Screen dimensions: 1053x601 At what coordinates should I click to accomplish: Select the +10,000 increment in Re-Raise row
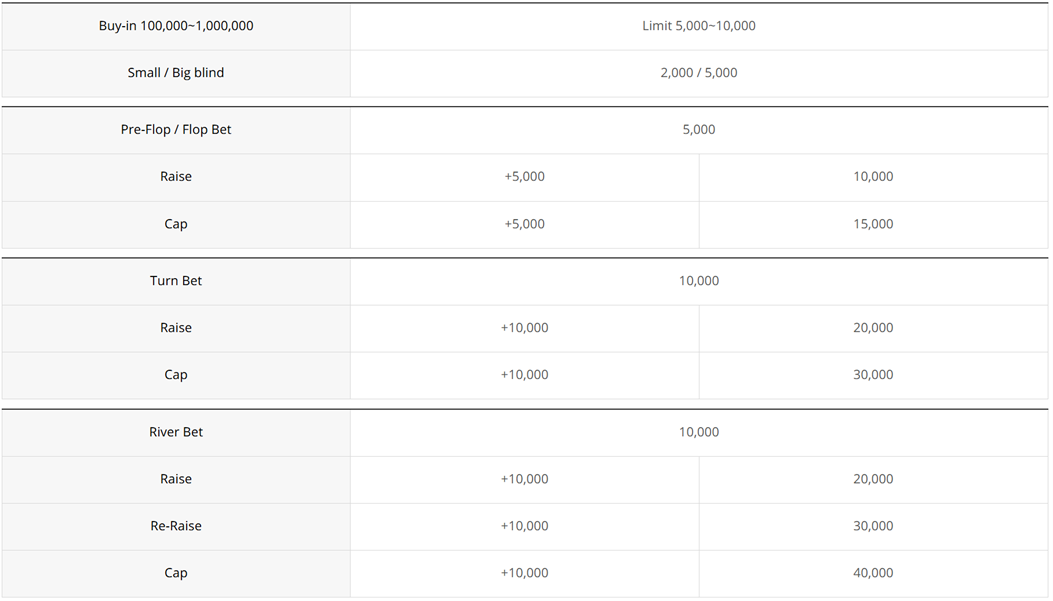click(524, 526)
